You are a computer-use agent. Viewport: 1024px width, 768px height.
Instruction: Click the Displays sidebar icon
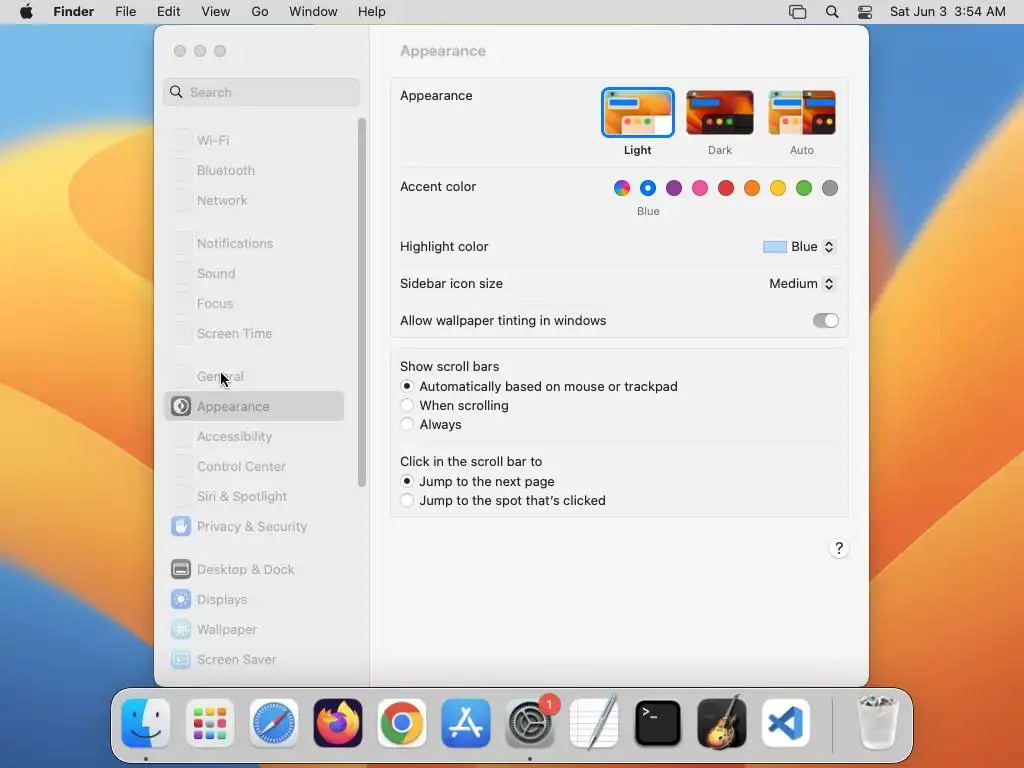[181, 600]
